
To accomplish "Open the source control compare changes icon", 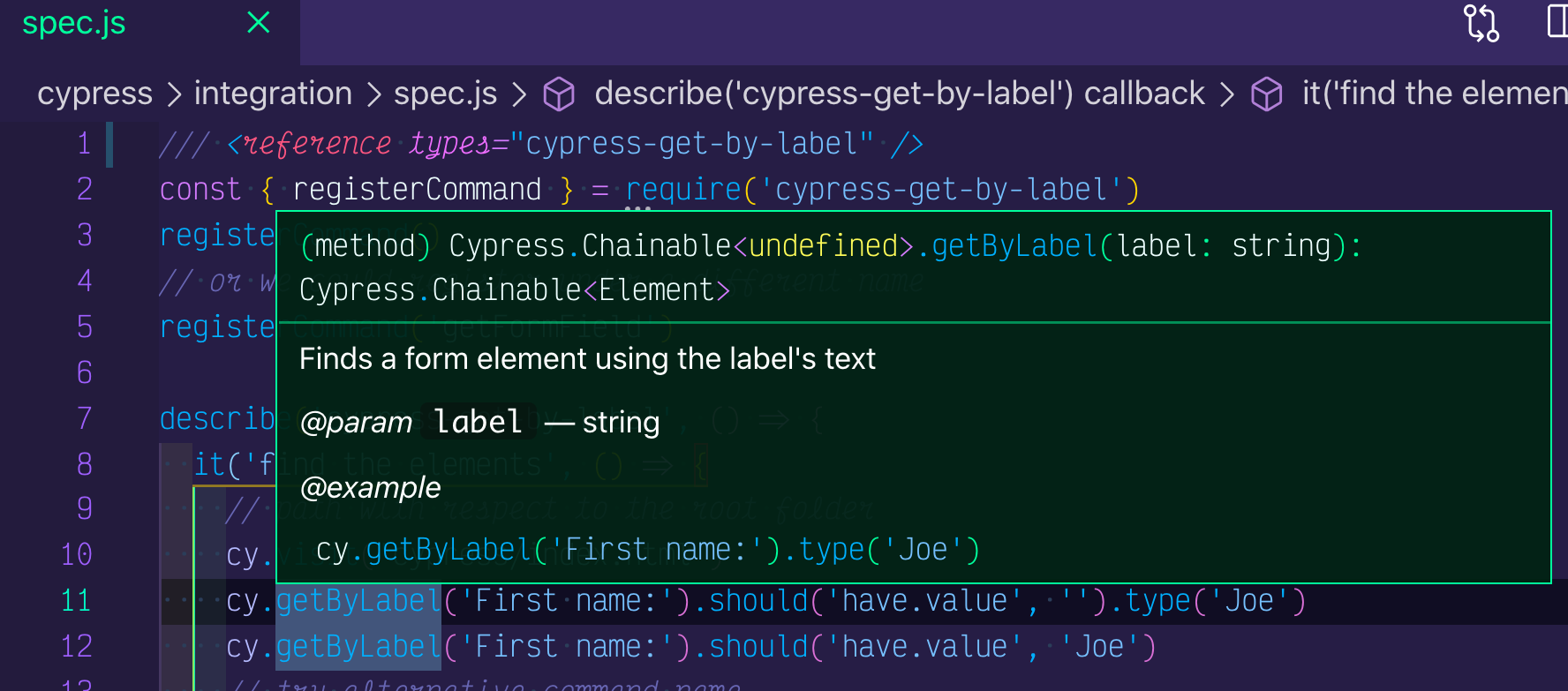I will 1481,23.
